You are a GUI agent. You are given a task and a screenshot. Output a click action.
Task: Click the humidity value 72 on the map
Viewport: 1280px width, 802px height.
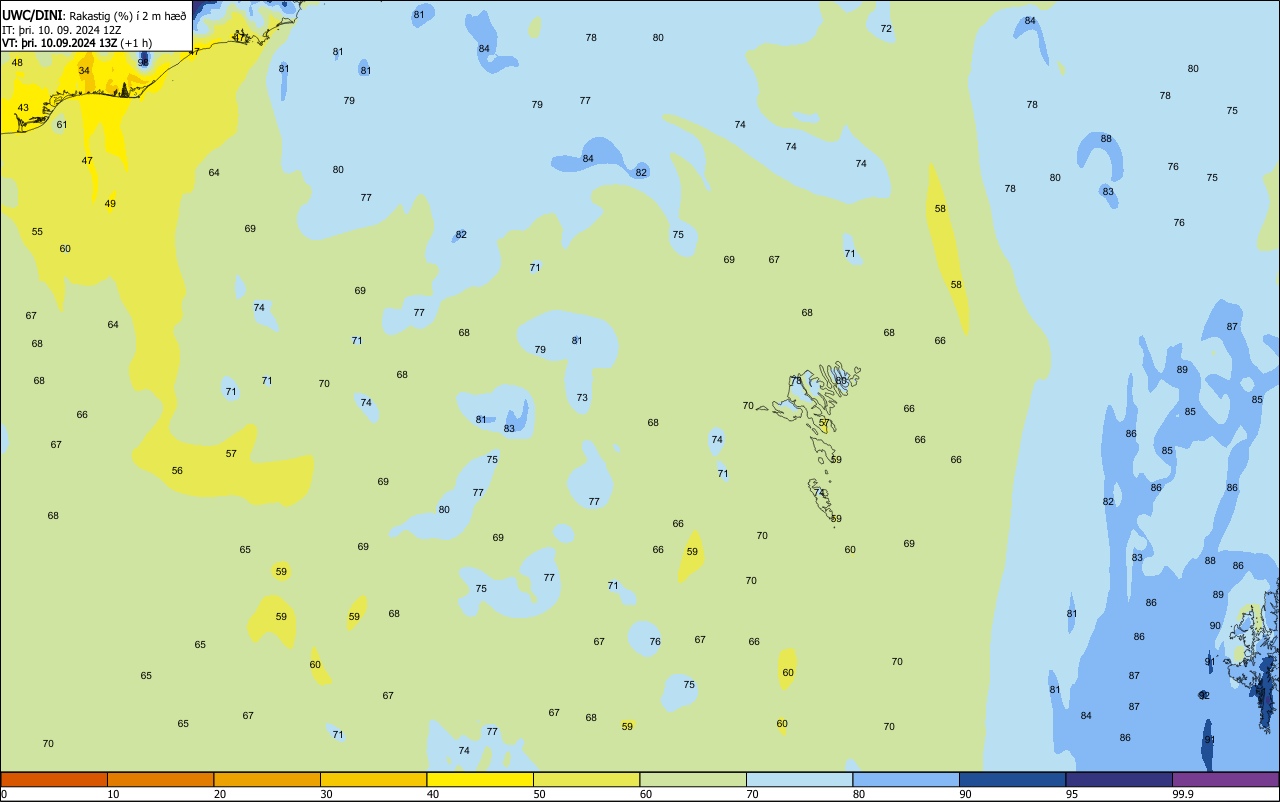(886, 29)
